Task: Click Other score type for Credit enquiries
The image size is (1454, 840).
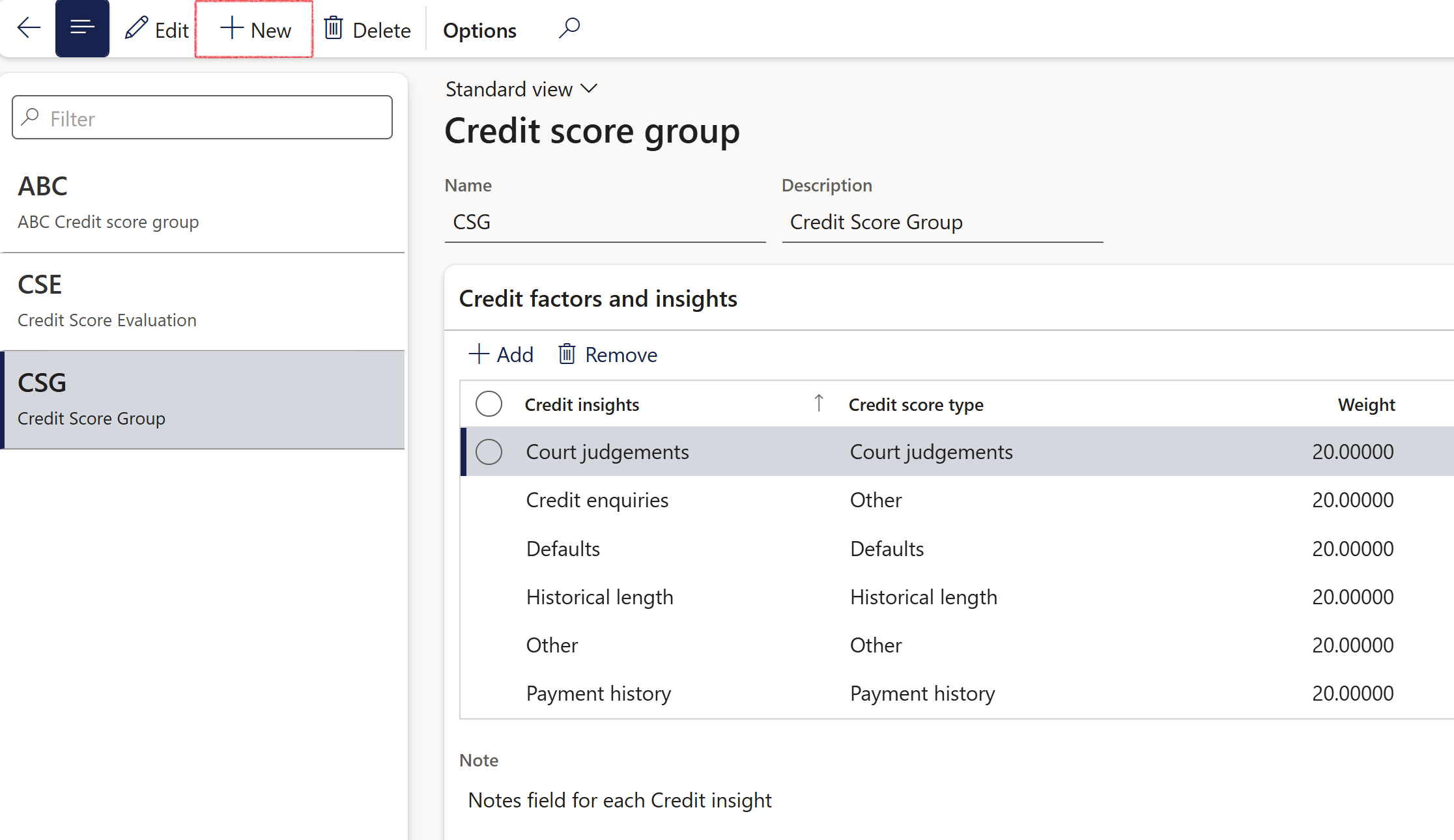Action: click(x=876, y=500)
